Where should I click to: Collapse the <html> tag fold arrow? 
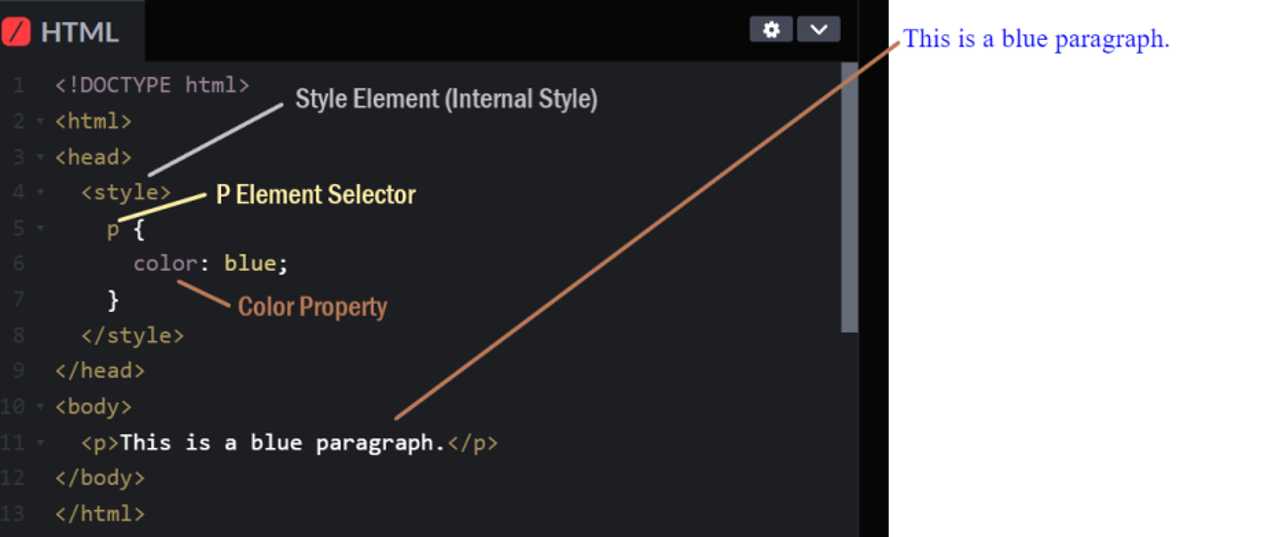click(40, 122)
